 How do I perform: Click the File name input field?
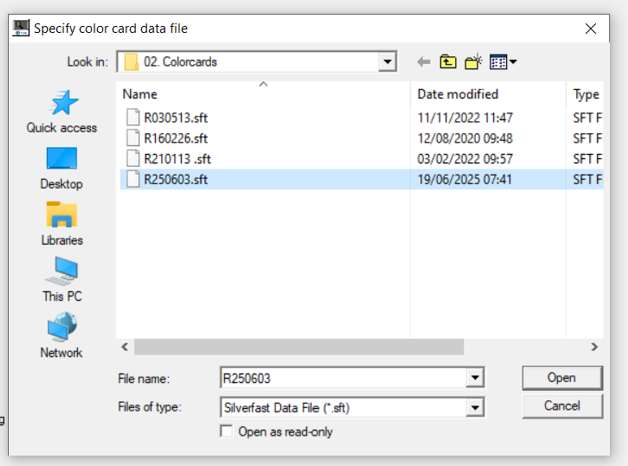(x=344, y=378)
